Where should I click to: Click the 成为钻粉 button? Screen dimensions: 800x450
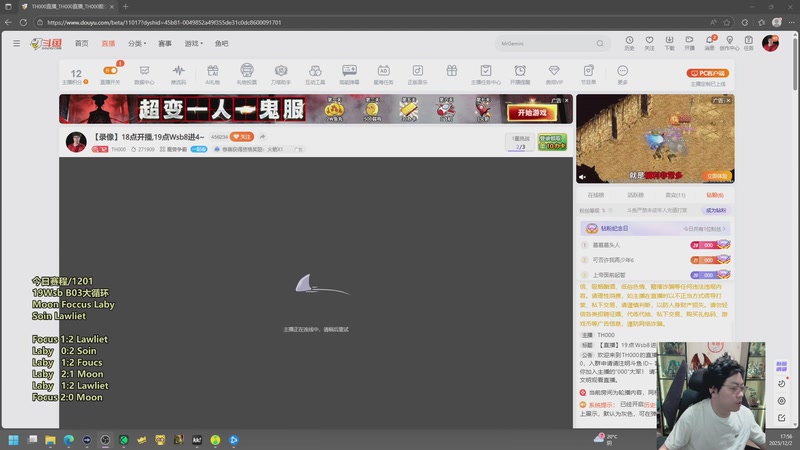(716, 211)
